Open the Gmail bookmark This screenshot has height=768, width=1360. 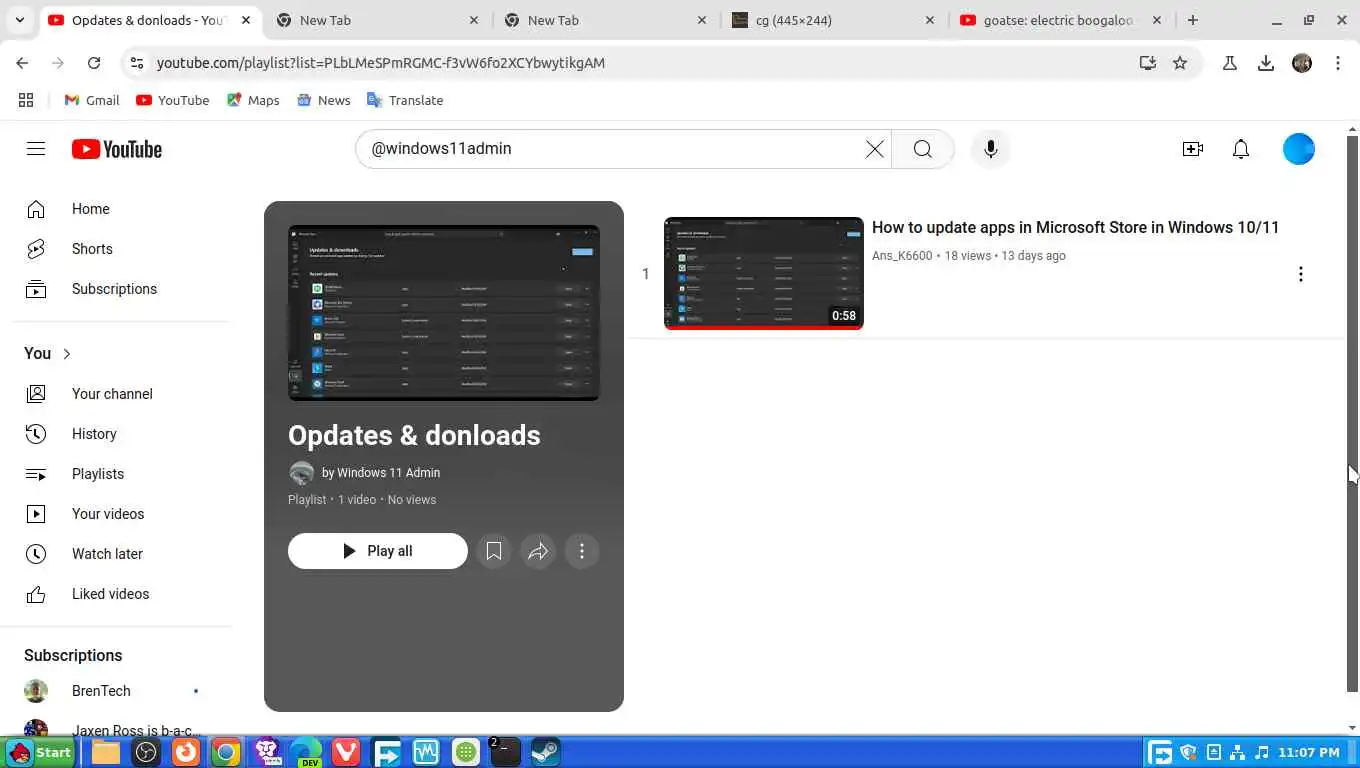[x=92, y=100]
